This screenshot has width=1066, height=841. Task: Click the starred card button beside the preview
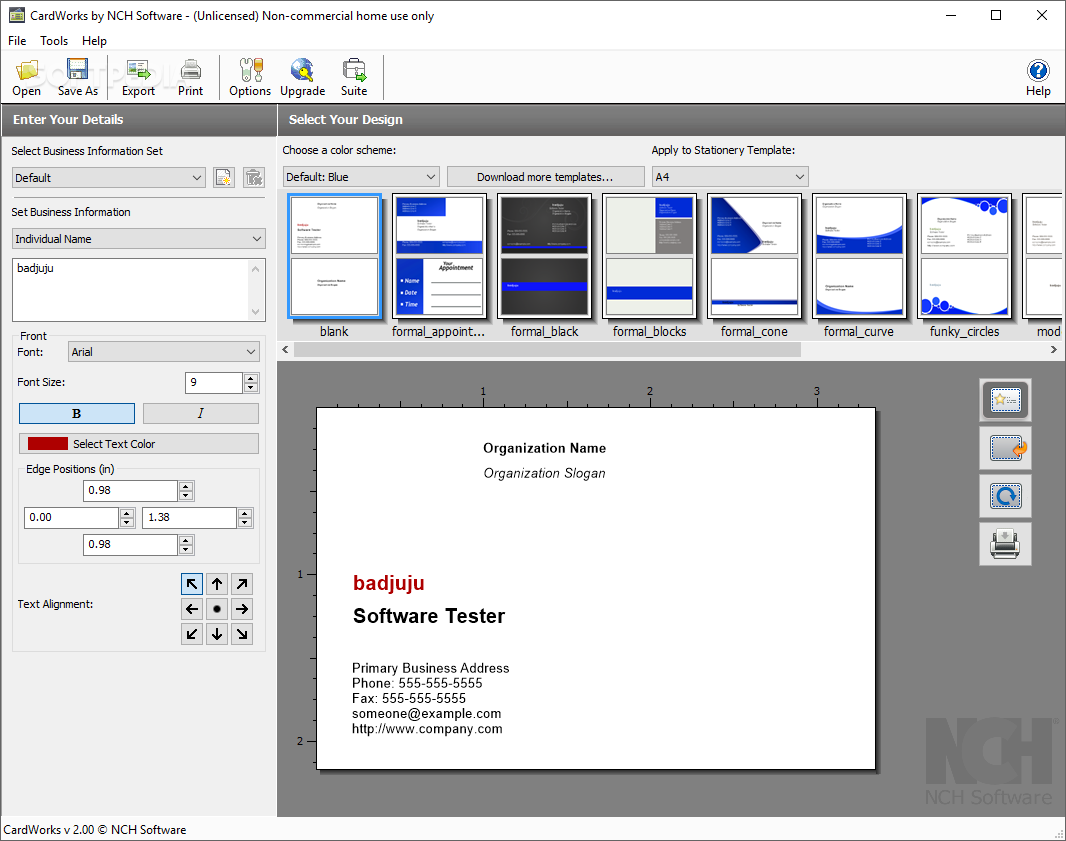1005,400
